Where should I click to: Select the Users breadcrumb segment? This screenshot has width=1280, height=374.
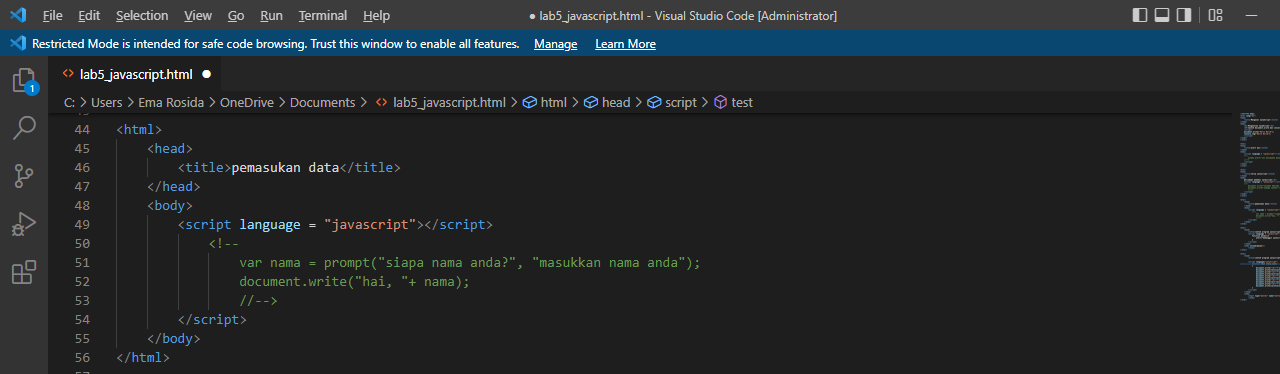107,102
